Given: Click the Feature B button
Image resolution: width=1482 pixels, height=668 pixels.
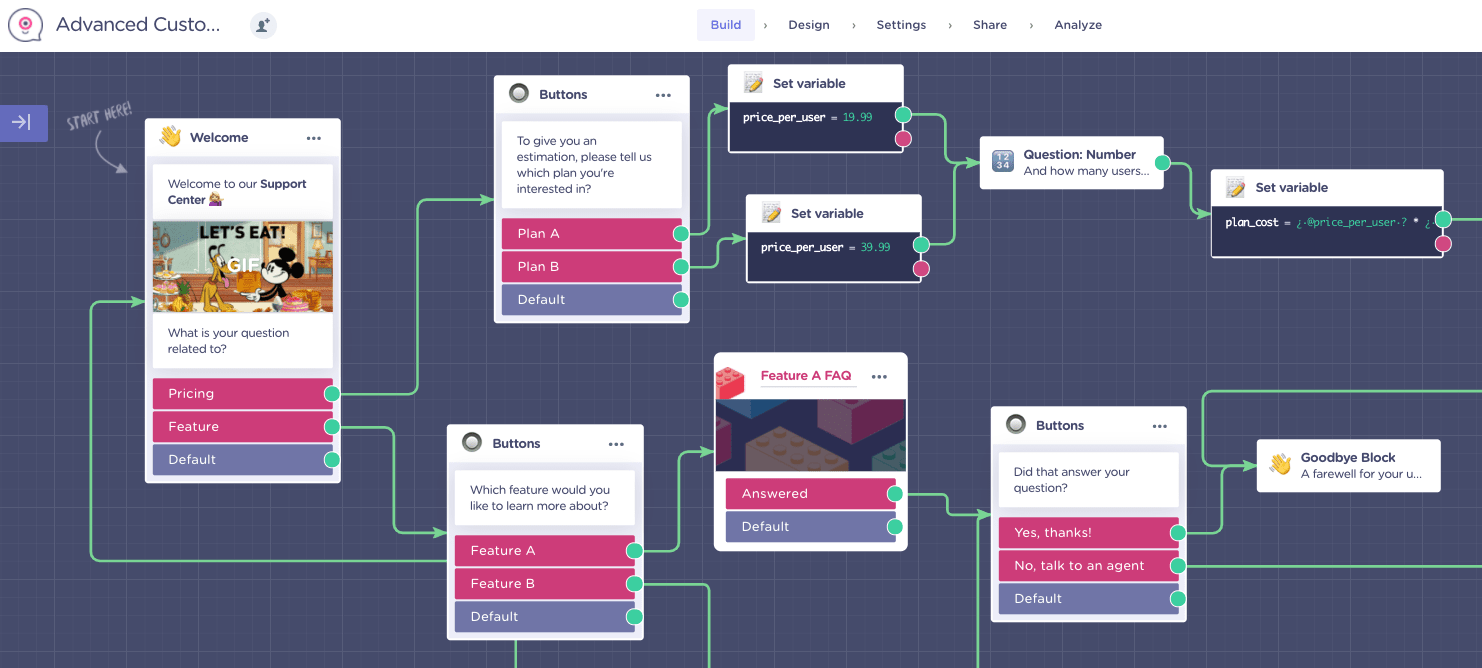Looking at the screenshot, I should 545,584.
